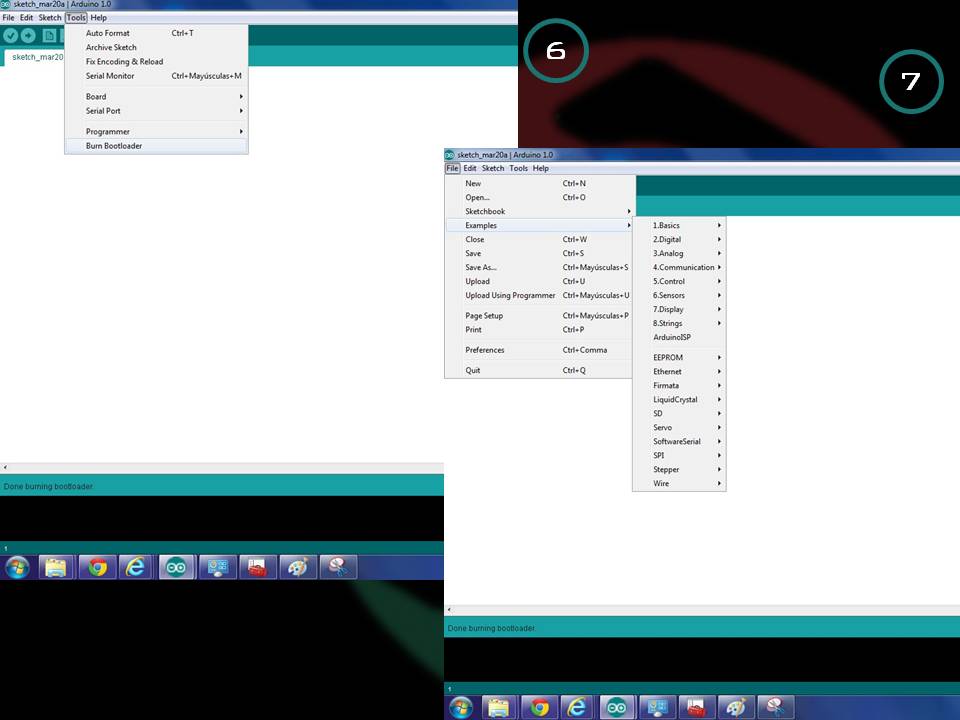This screenshot has width=960, height=720.
Task: Open the 6.Sensors examples submenu
Action: (679, 295)
